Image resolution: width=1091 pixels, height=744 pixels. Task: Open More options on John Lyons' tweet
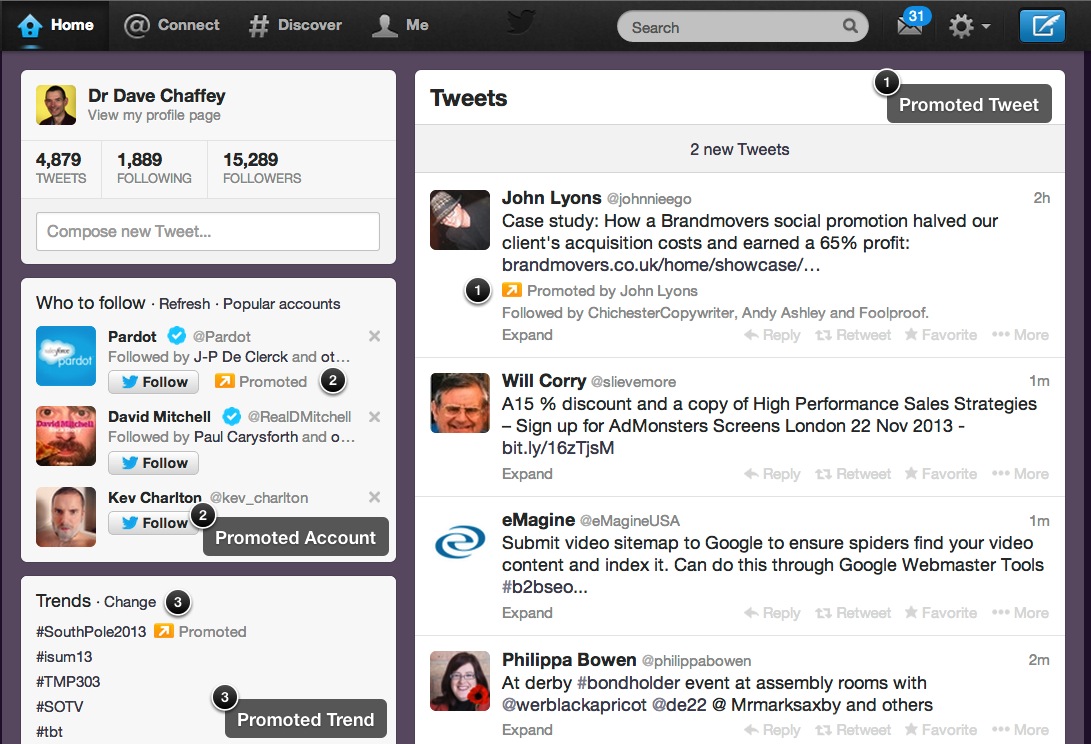tap(1020, 335)
